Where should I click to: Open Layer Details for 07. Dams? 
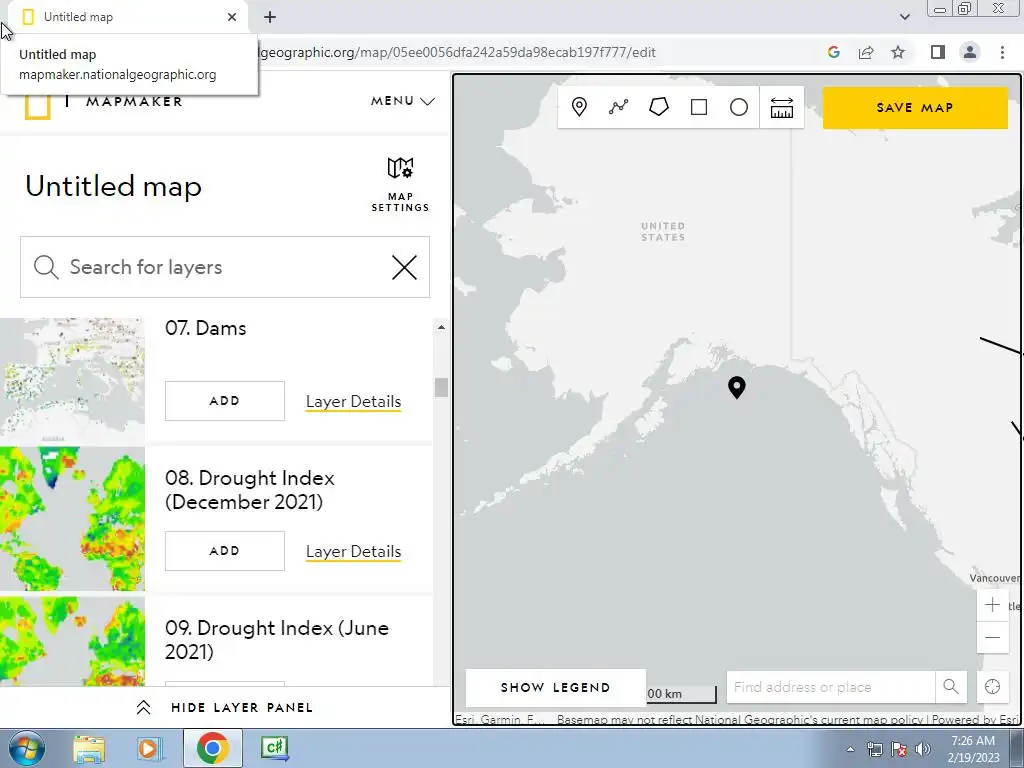[353, 402]
